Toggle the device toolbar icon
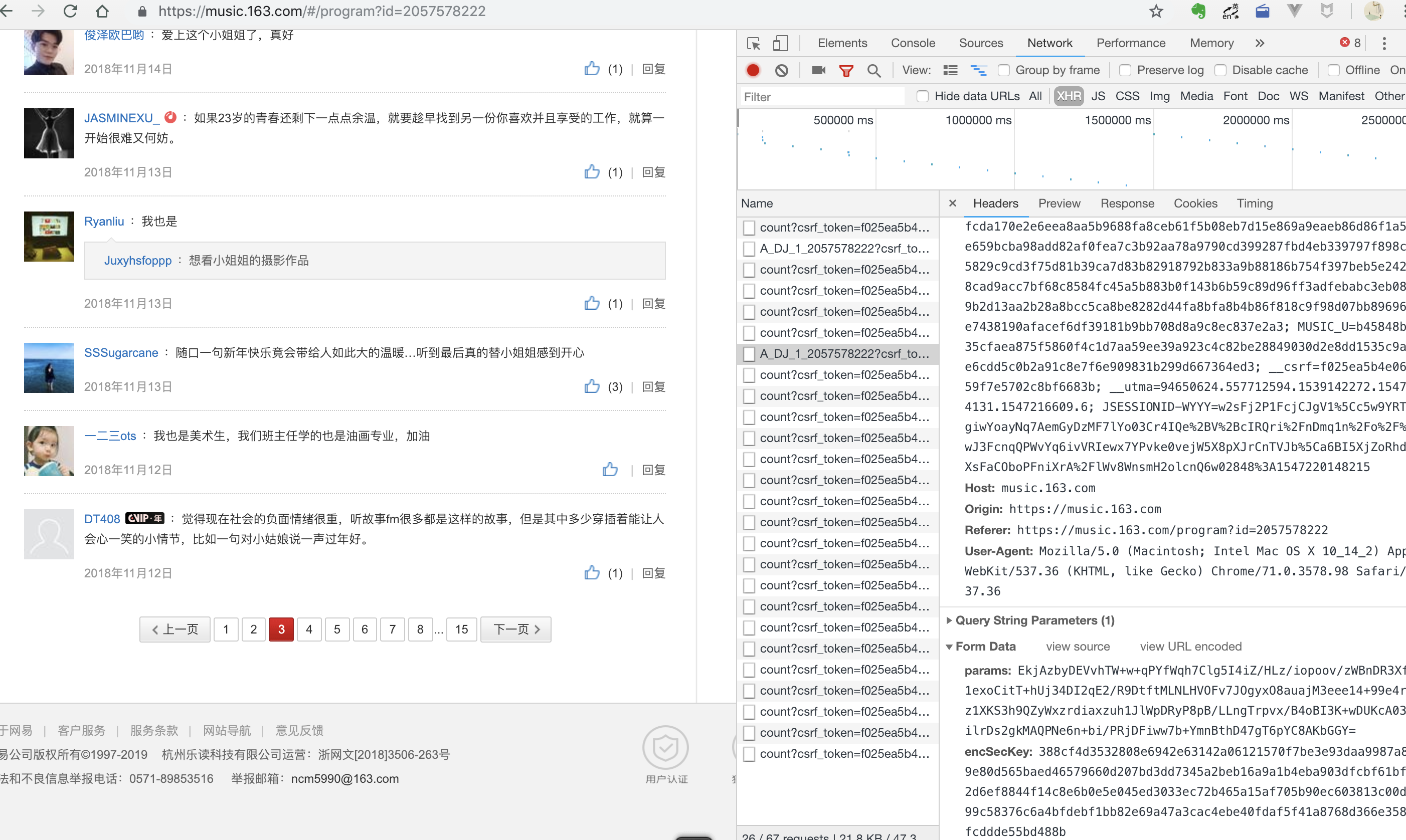The image size is (1406, 840). coord(781,44)
